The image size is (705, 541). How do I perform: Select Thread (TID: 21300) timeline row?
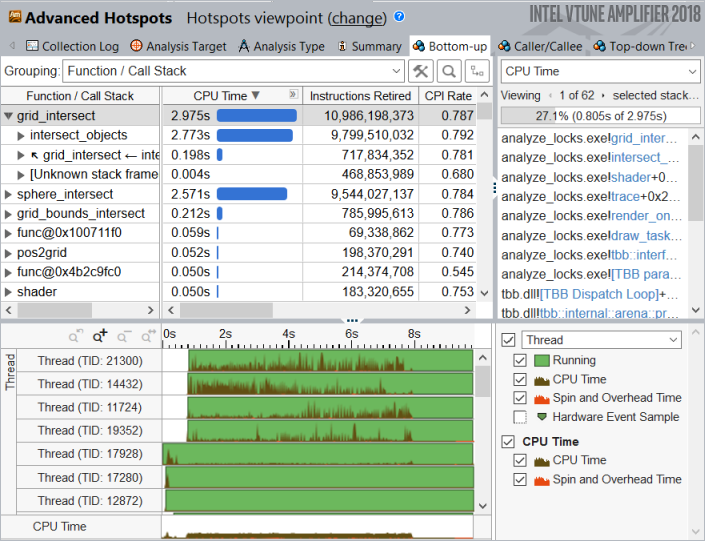point(90,361)
